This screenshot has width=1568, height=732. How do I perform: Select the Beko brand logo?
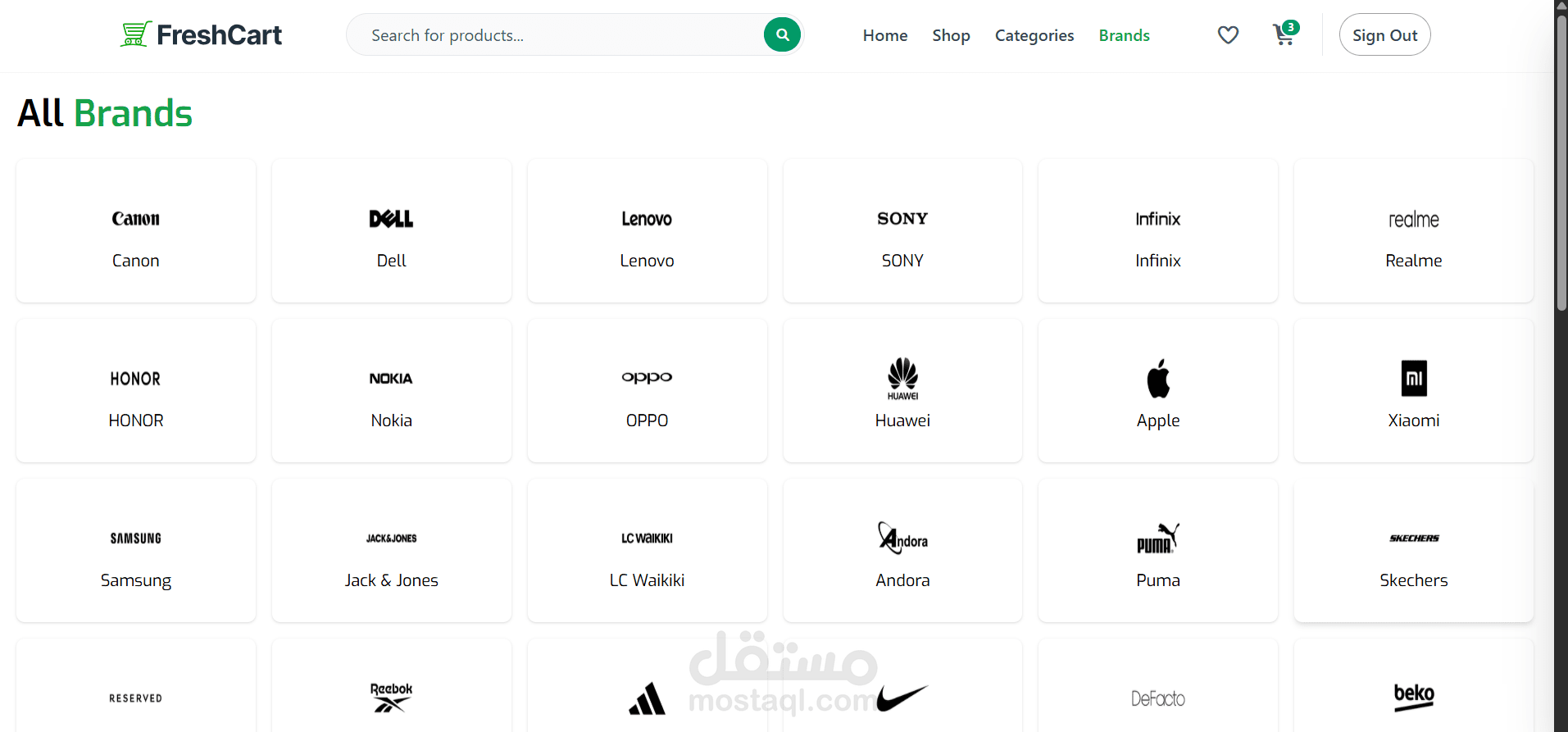(x=1414, y=697)
